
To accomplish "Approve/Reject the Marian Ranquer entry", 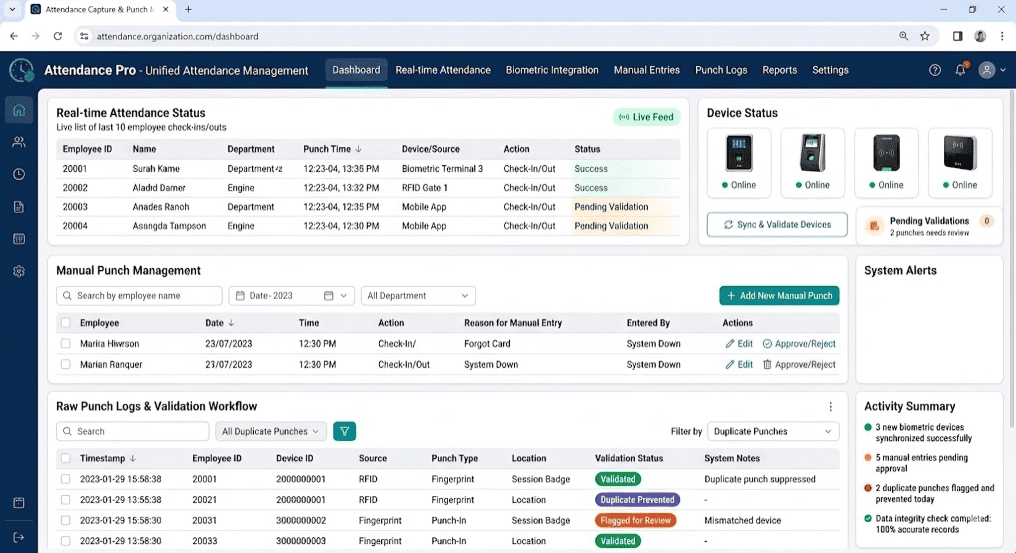I will (799, 364).
